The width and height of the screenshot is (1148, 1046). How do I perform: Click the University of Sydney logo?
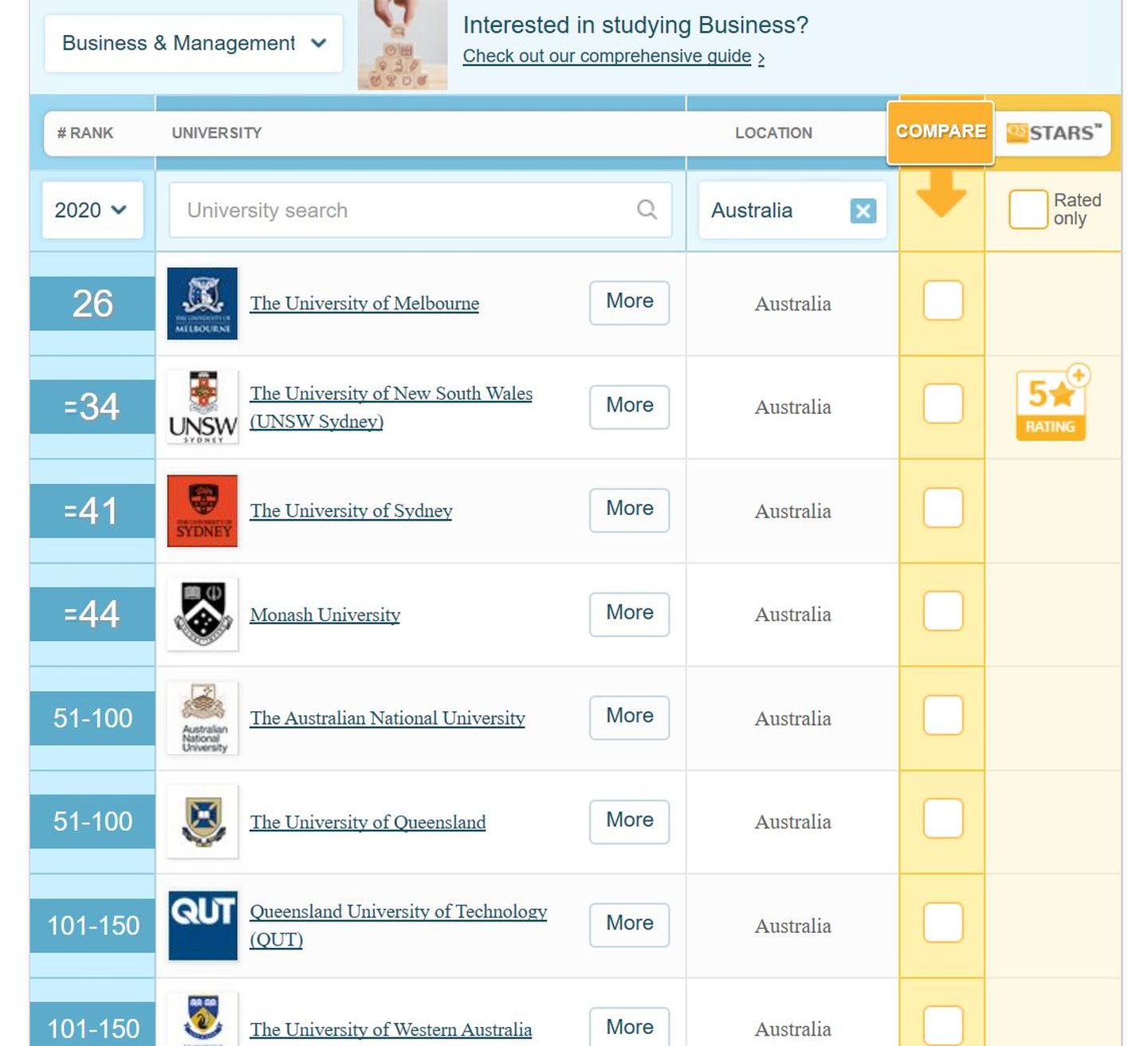[202, 511]
